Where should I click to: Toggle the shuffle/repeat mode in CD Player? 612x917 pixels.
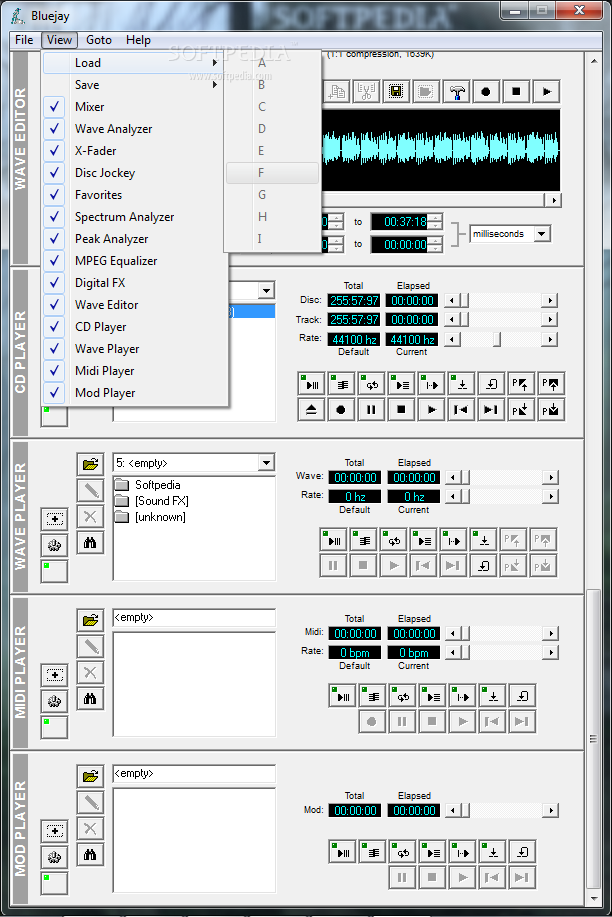tap(371, 384)
